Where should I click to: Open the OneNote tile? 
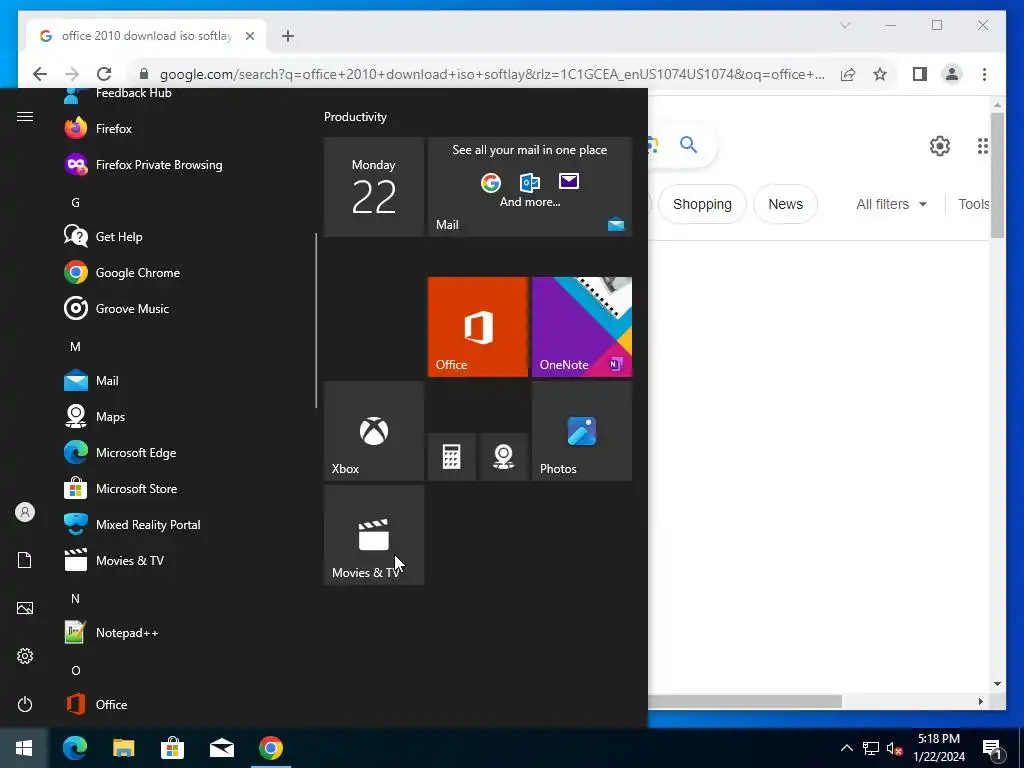pyautogui.click(x=582, y=327)
